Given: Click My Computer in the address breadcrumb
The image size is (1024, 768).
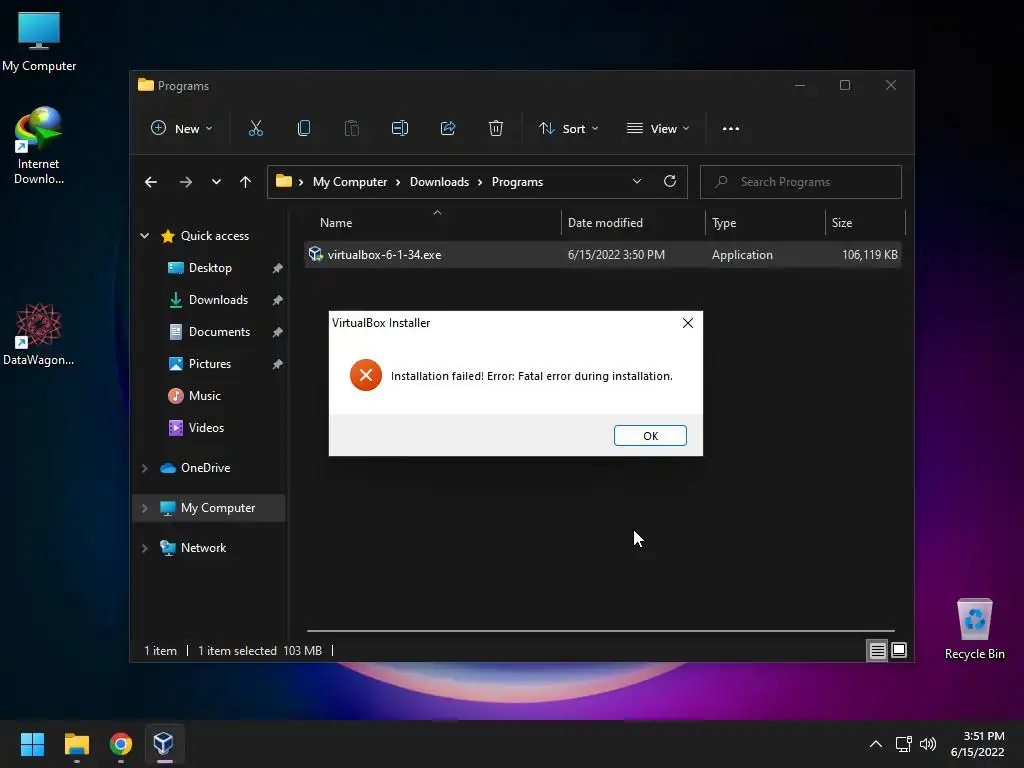Looking at the screenshot, I should point(349,182).
